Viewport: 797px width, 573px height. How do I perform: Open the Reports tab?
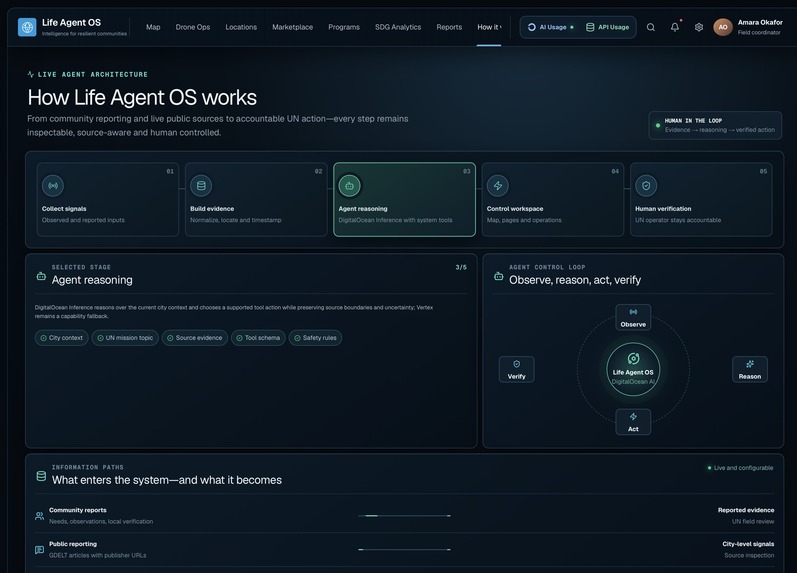[449, 27]
